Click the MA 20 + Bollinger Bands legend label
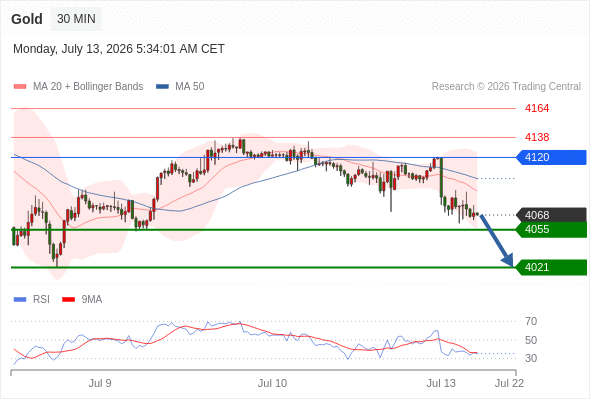This screenshot has height=400, width=590. click(x=88, y=87)
